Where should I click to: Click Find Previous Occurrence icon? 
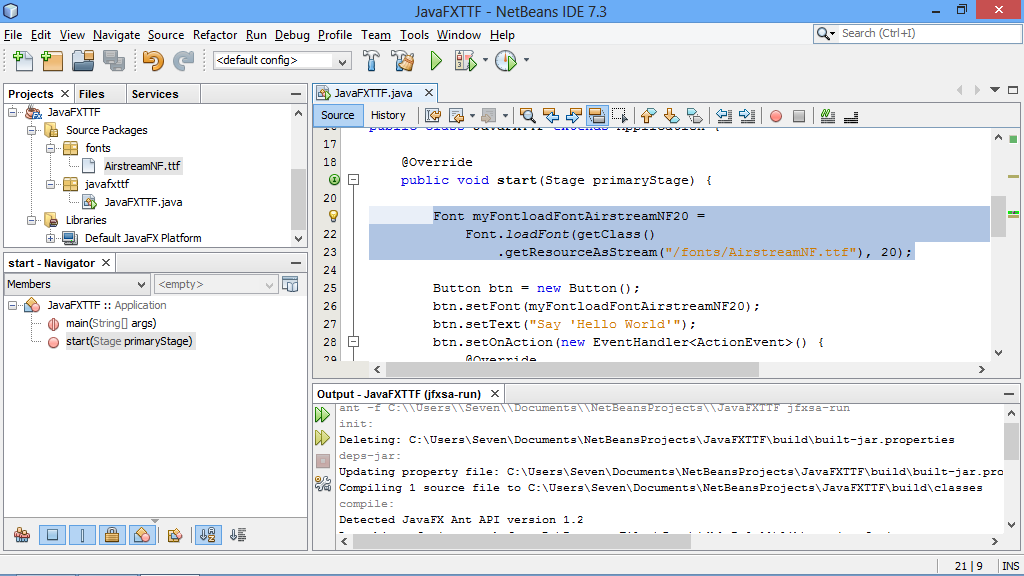(551, 116)
